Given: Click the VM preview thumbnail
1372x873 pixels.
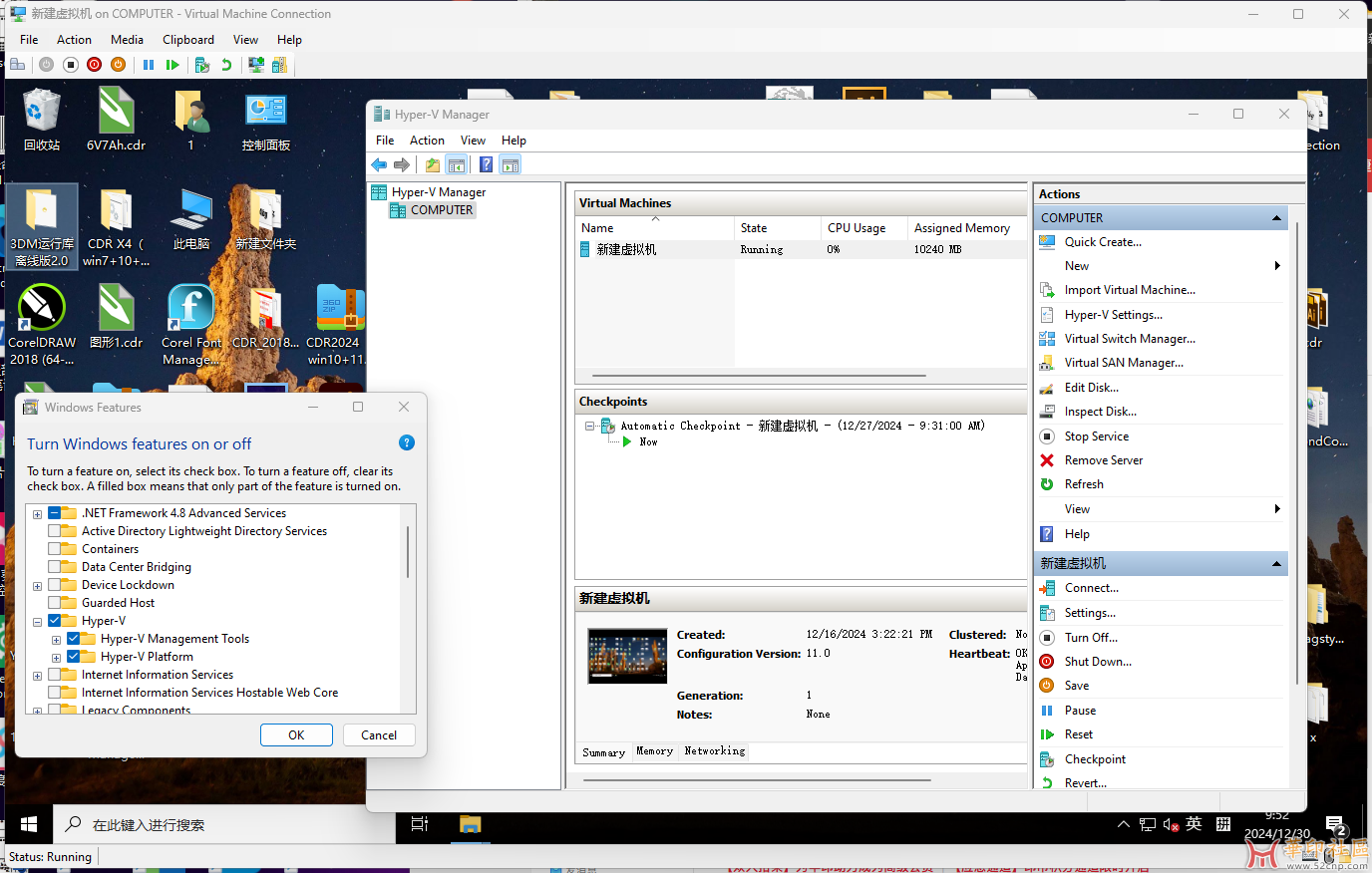Looking at the screenshot, I should [x=627, y=655].
